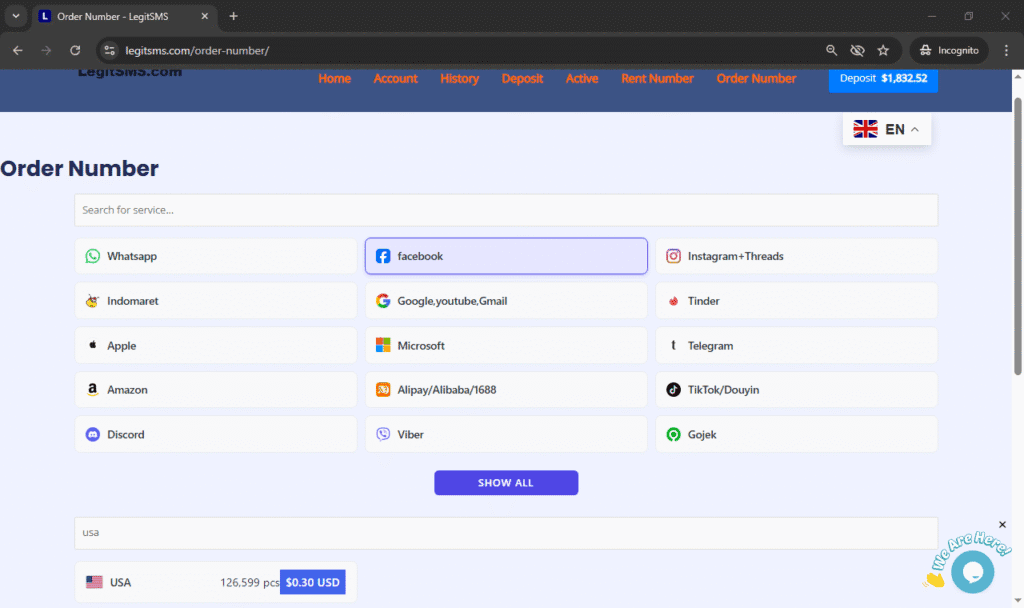This screenshot has width=1024, height=608.
Task: Click the Microsoft logo icon
Action: (383, 346)
